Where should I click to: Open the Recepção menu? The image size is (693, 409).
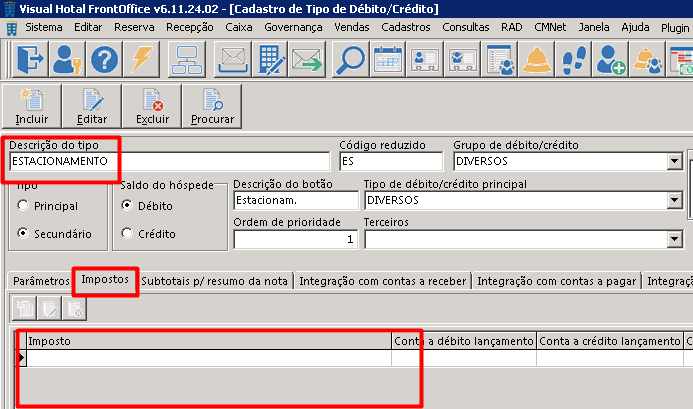pyautogui.click(x=190, y=27)
